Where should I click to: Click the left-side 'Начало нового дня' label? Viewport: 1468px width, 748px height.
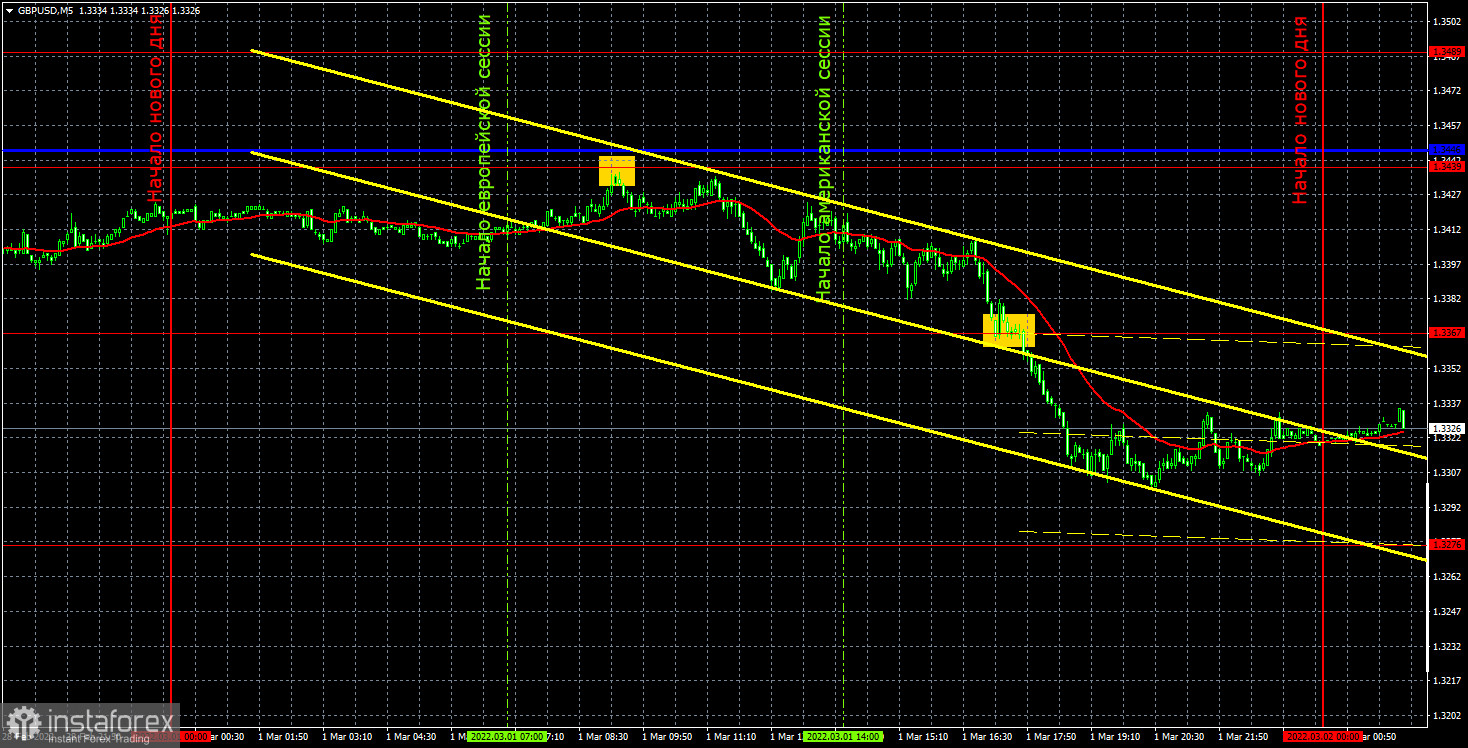tap(155, 107)
